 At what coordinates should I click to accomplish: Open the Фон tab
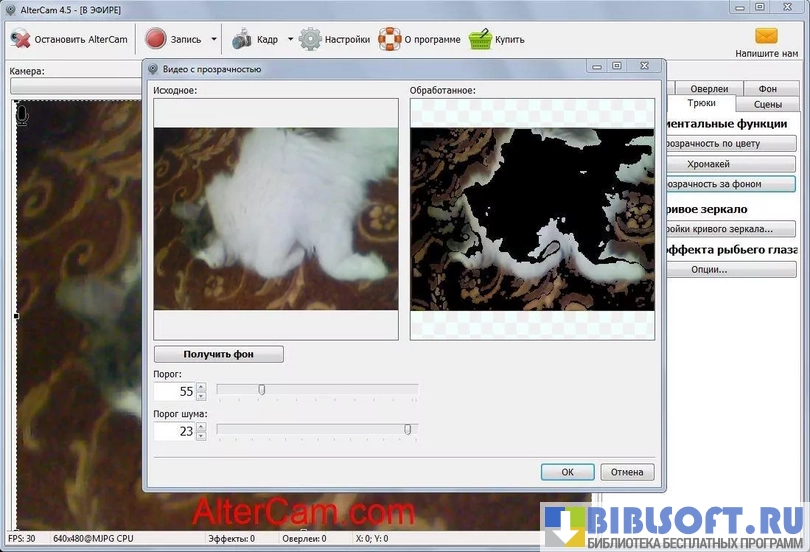(767, 89)
